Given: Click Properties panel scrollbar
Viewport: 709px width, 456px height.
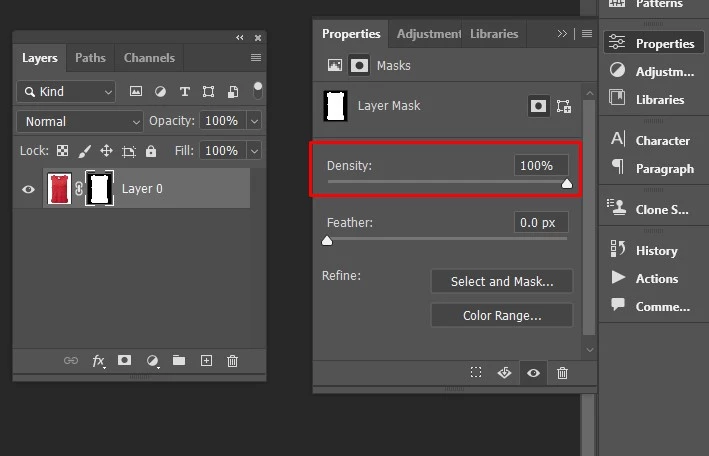Looking at the screenshot, I should (589, 217).
